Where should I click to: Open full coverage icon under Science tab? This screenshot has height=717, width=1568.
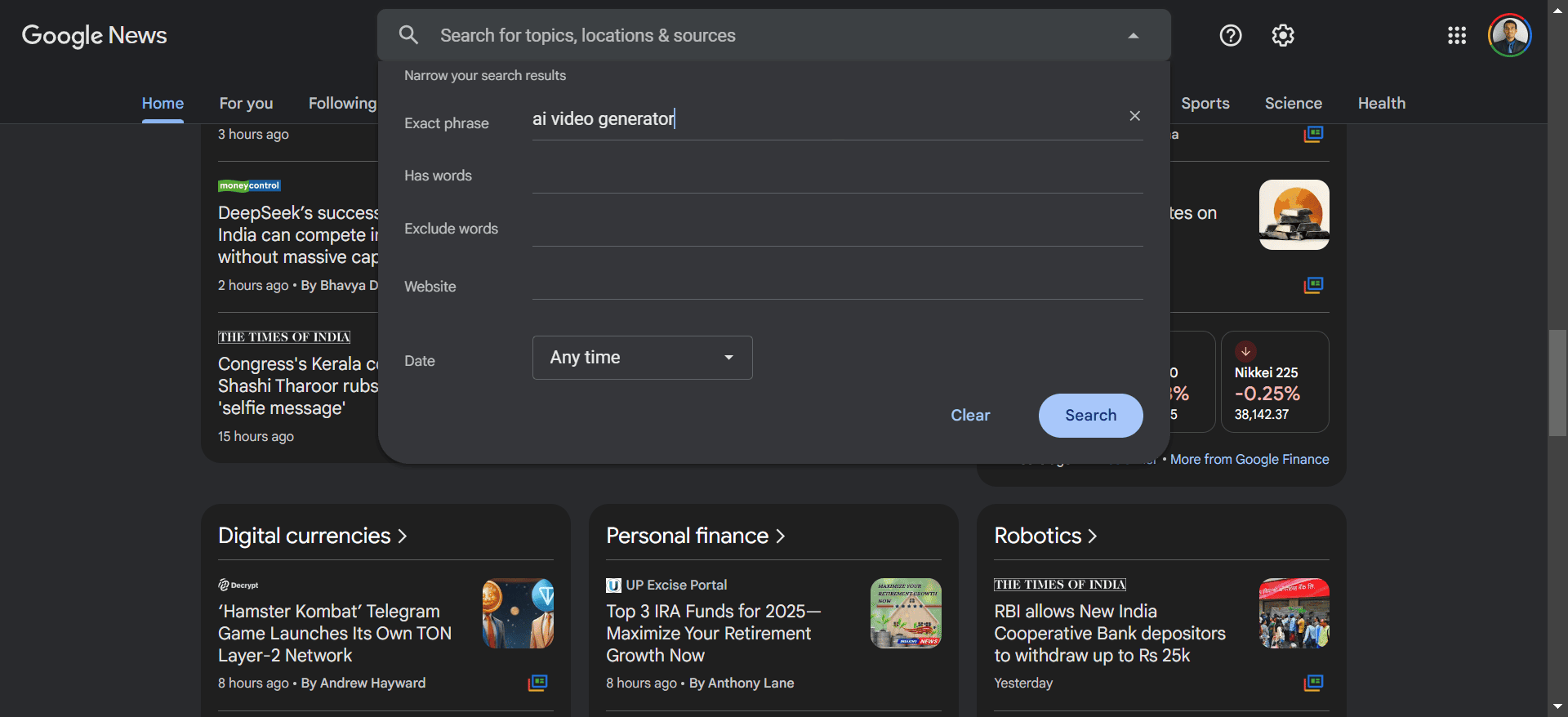1313,133
